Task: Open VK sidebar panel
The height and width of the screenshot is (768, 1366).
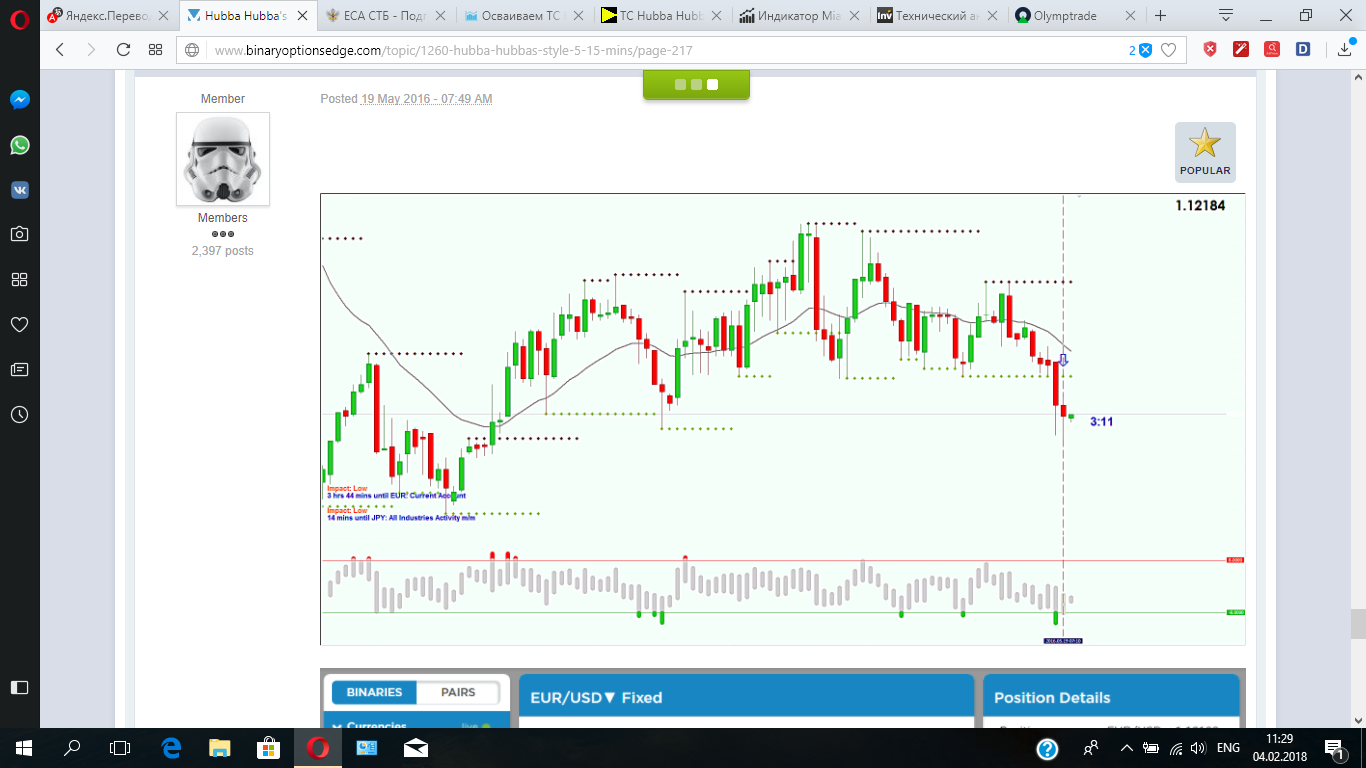Action: 20,190
